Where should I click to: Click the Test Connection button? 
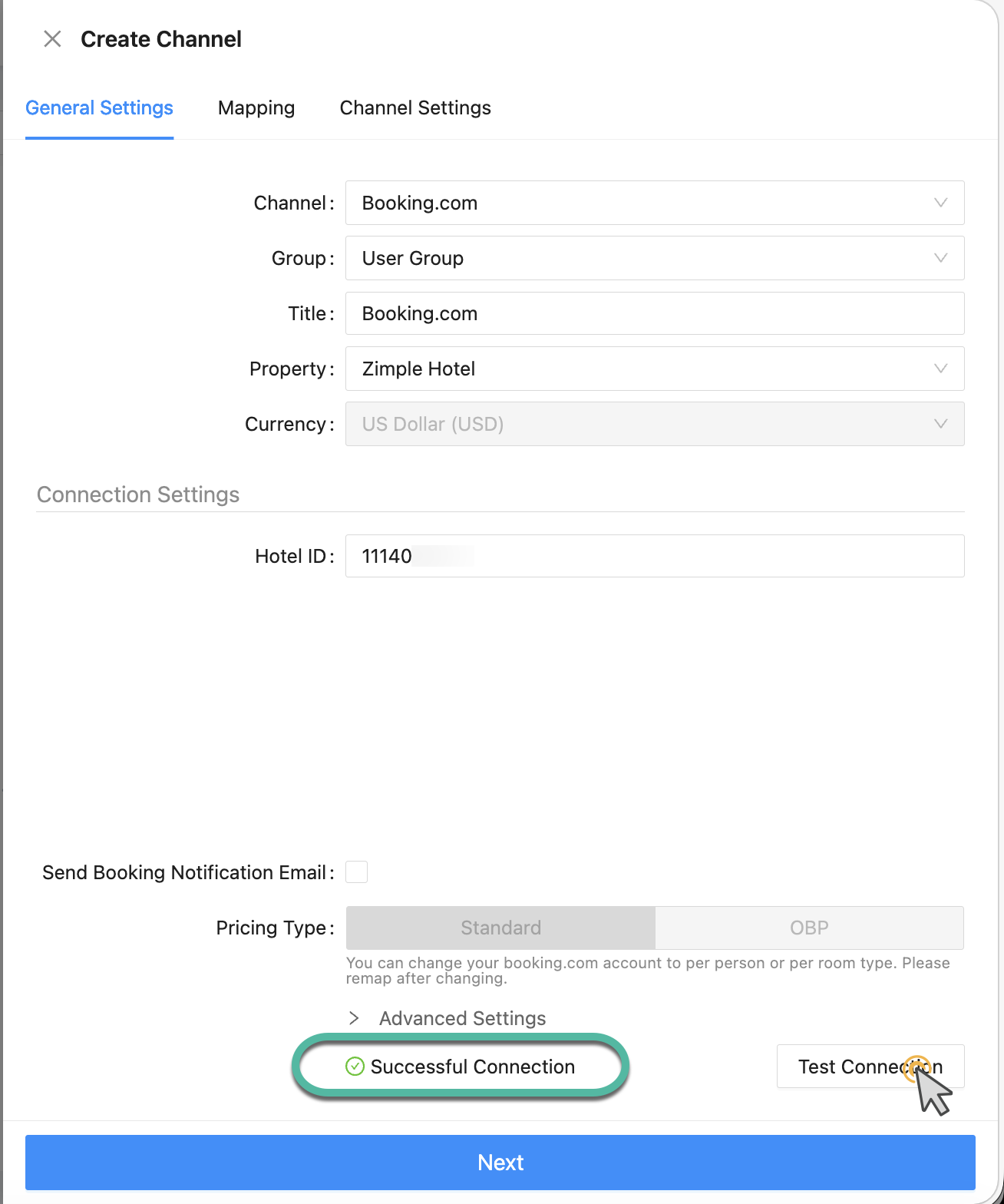coord(870,1067)
